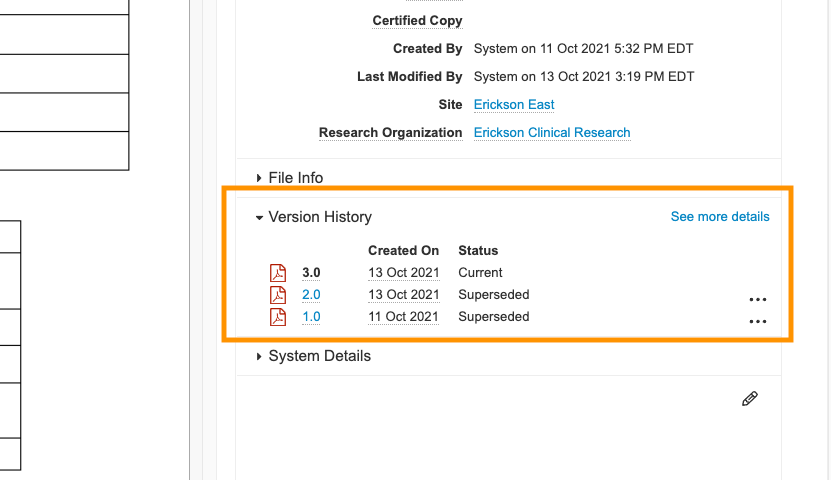
Task: Open the PDF icon for version 1.0
Action: pos(278,317)
